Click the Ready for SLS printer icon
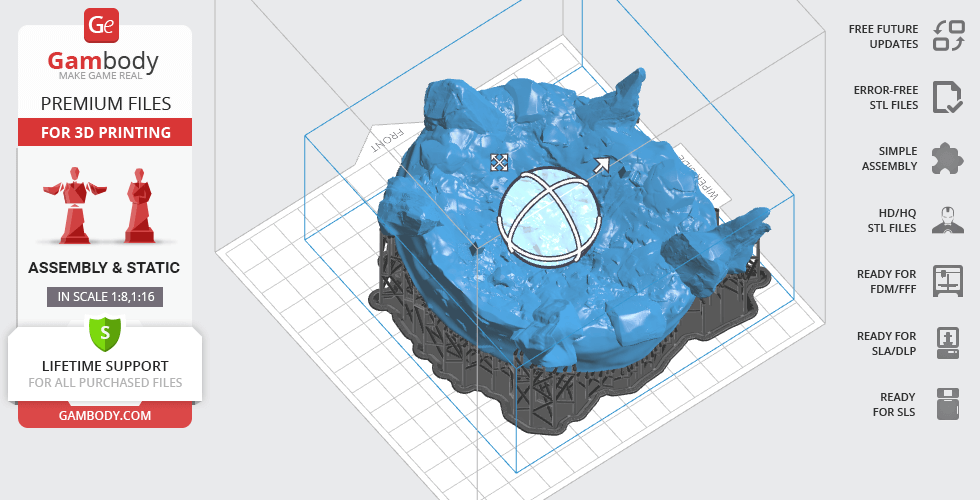980x500 pixels. (947, 404)
